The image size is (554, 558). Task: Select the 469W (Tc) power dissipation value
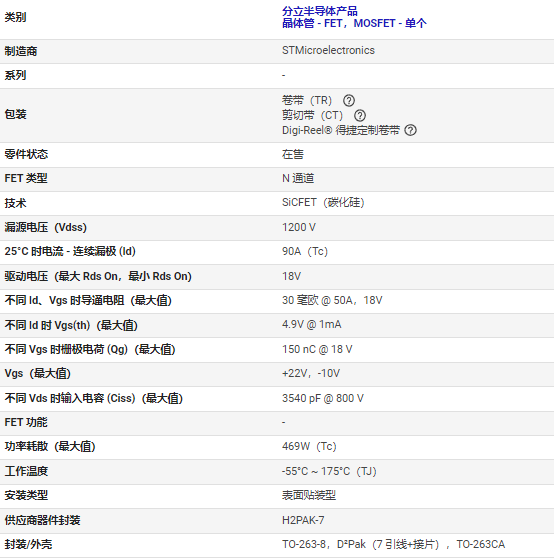pos(309,446)
